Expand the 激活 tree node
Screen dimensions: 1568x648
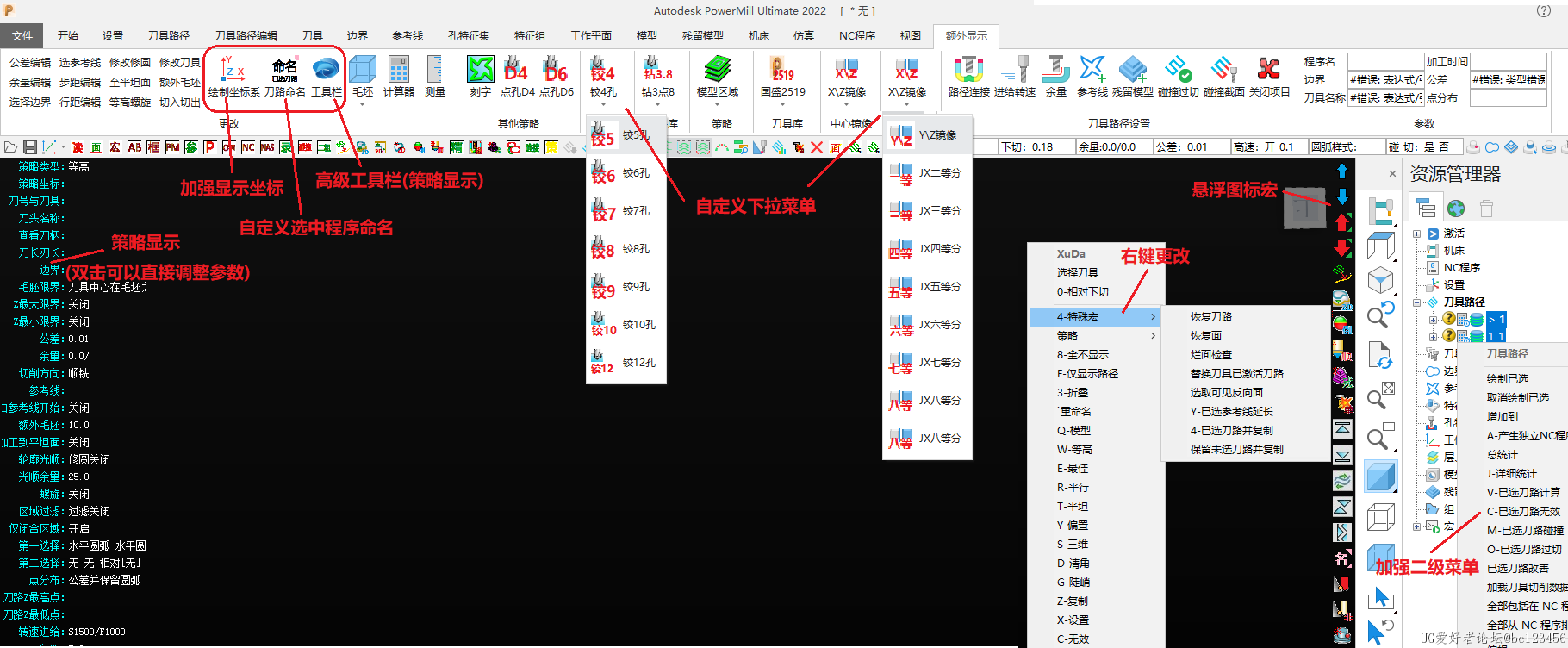click(x=1417, y=234)
